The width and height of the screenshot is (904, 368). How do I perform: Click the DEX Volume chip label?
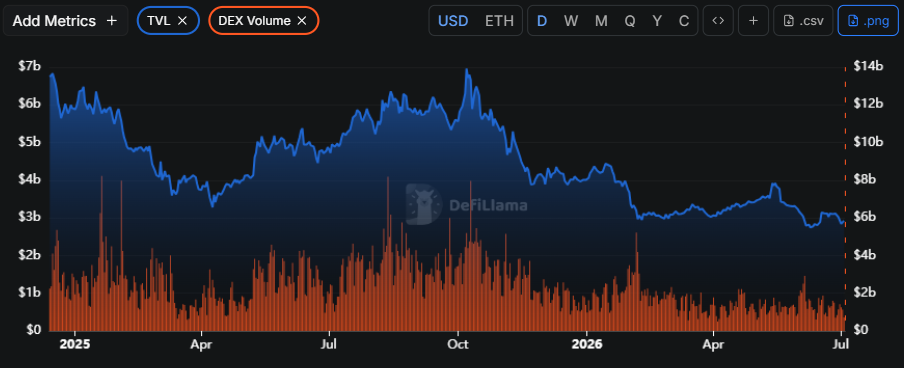point(254,21)
